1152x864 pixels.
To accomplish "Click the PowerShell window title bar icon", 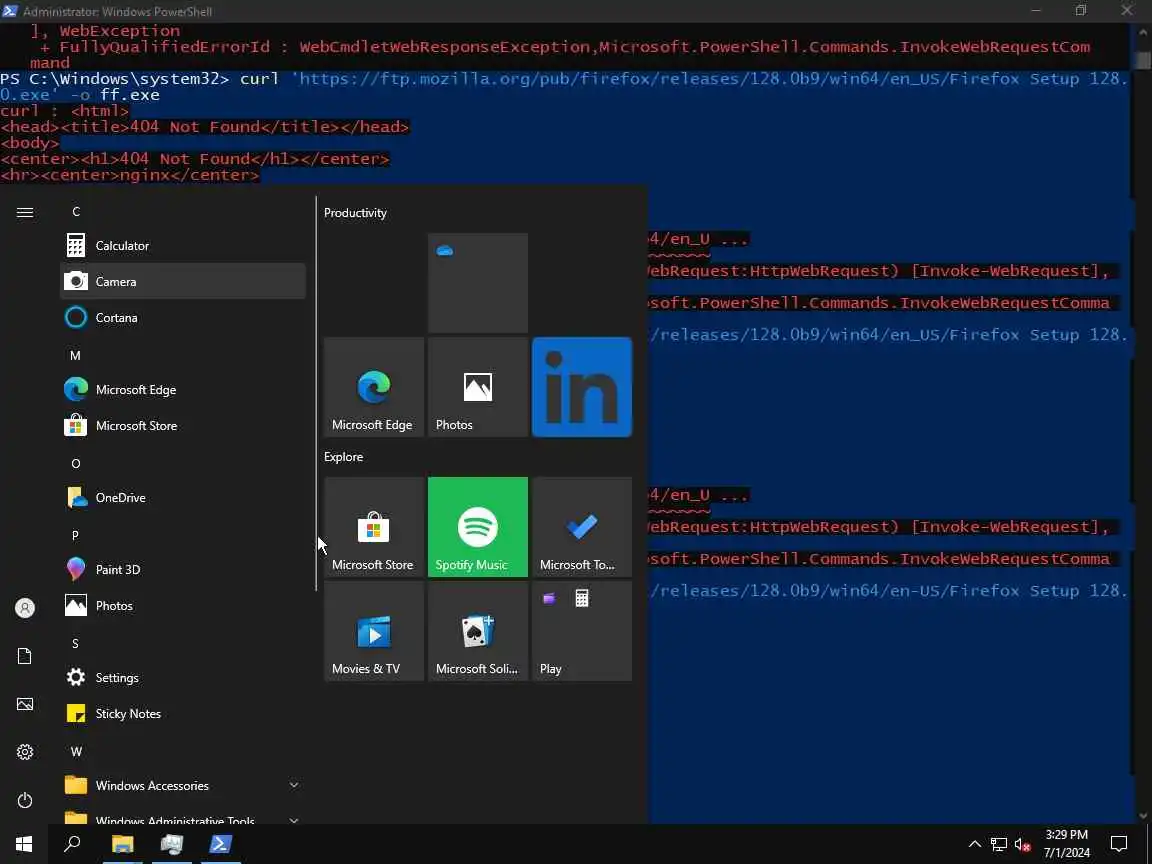I will pyautogui.click(x=10, y=11).
